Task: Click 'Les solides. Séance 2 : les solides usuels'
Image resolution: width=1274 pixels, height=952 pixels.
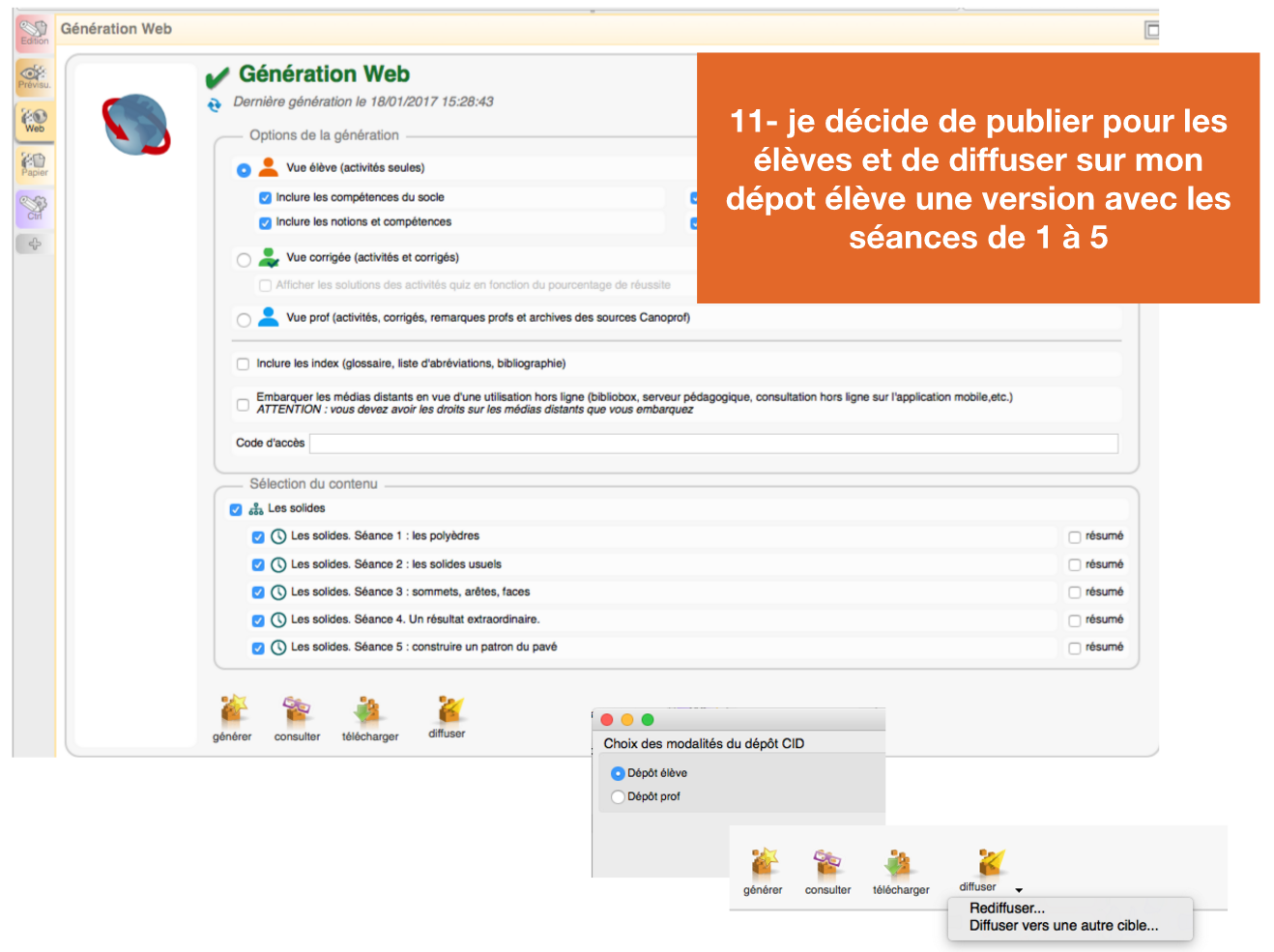Action: coord(396,564)
